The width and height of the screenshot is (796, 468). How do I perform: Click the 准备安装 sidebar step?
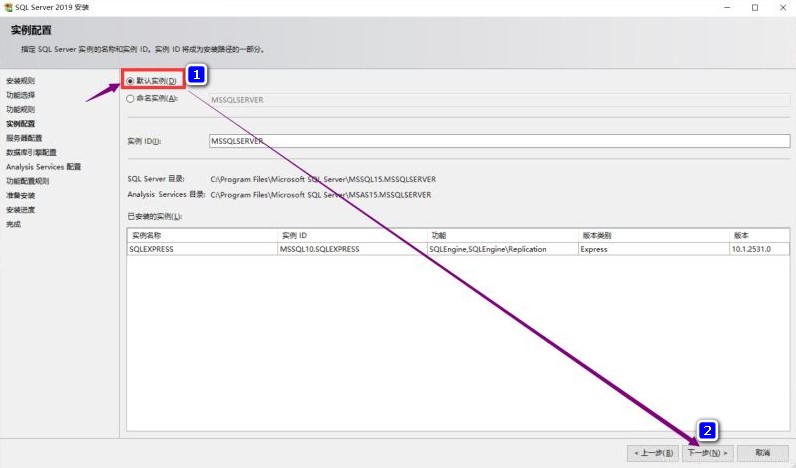[x=20, y=195]
